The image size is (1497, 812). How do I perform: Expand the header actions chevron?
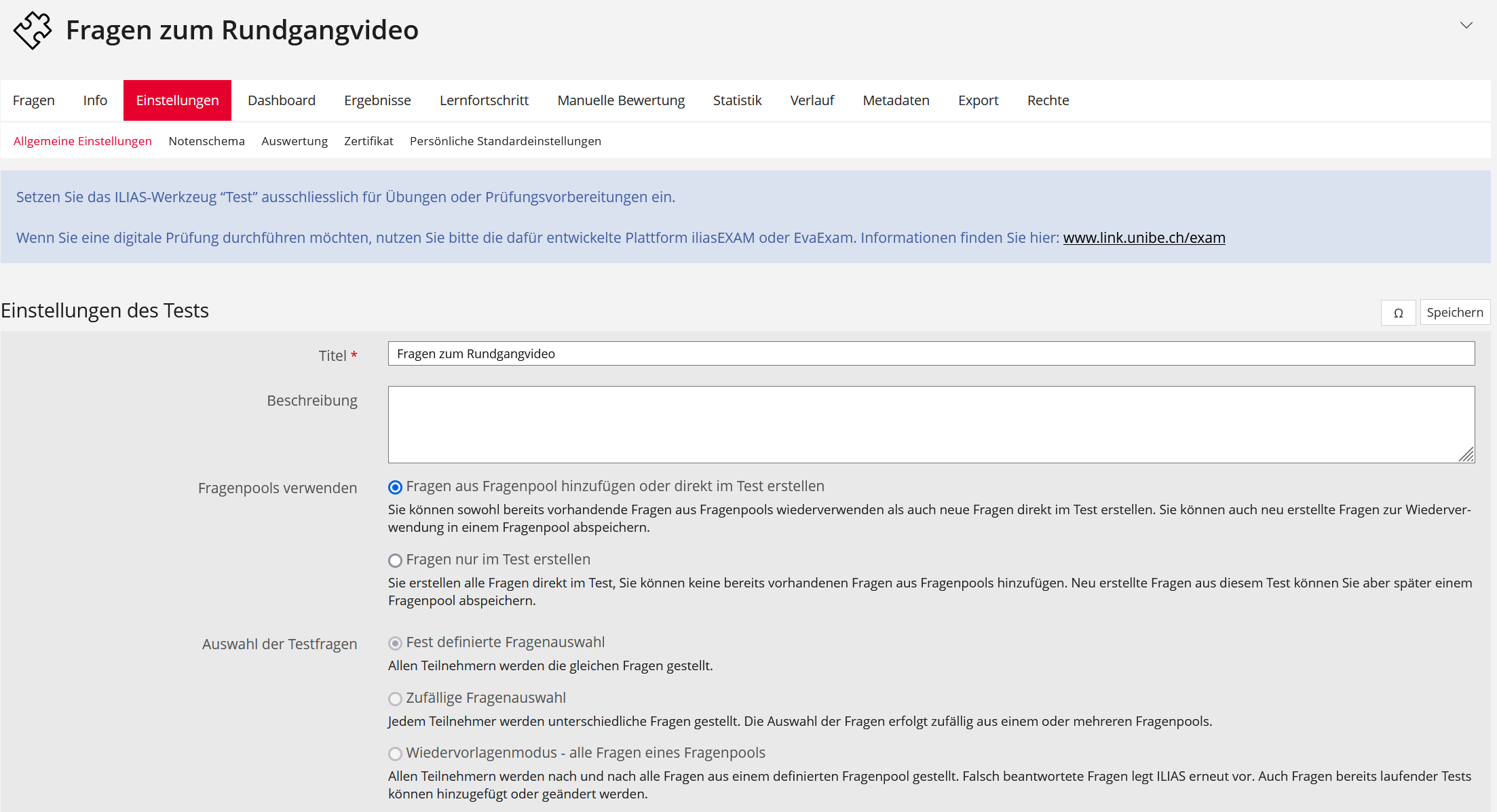point(1466,26)
